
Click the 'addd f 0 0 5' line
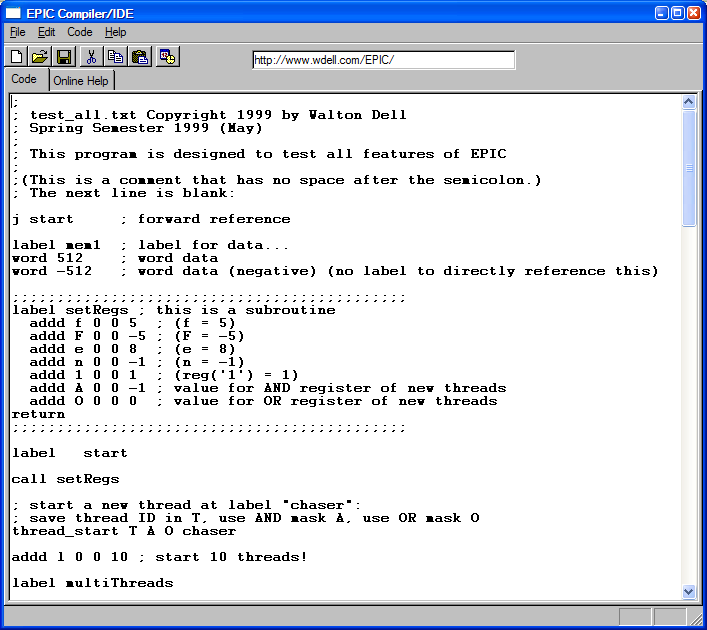click(x=133, y=323)
